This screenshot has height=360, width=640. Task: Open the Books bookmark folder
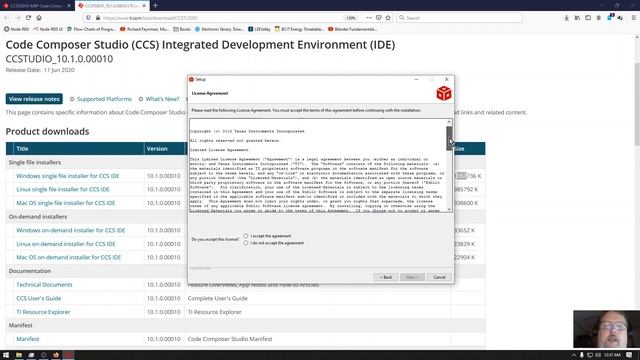[x=182, y=29]
